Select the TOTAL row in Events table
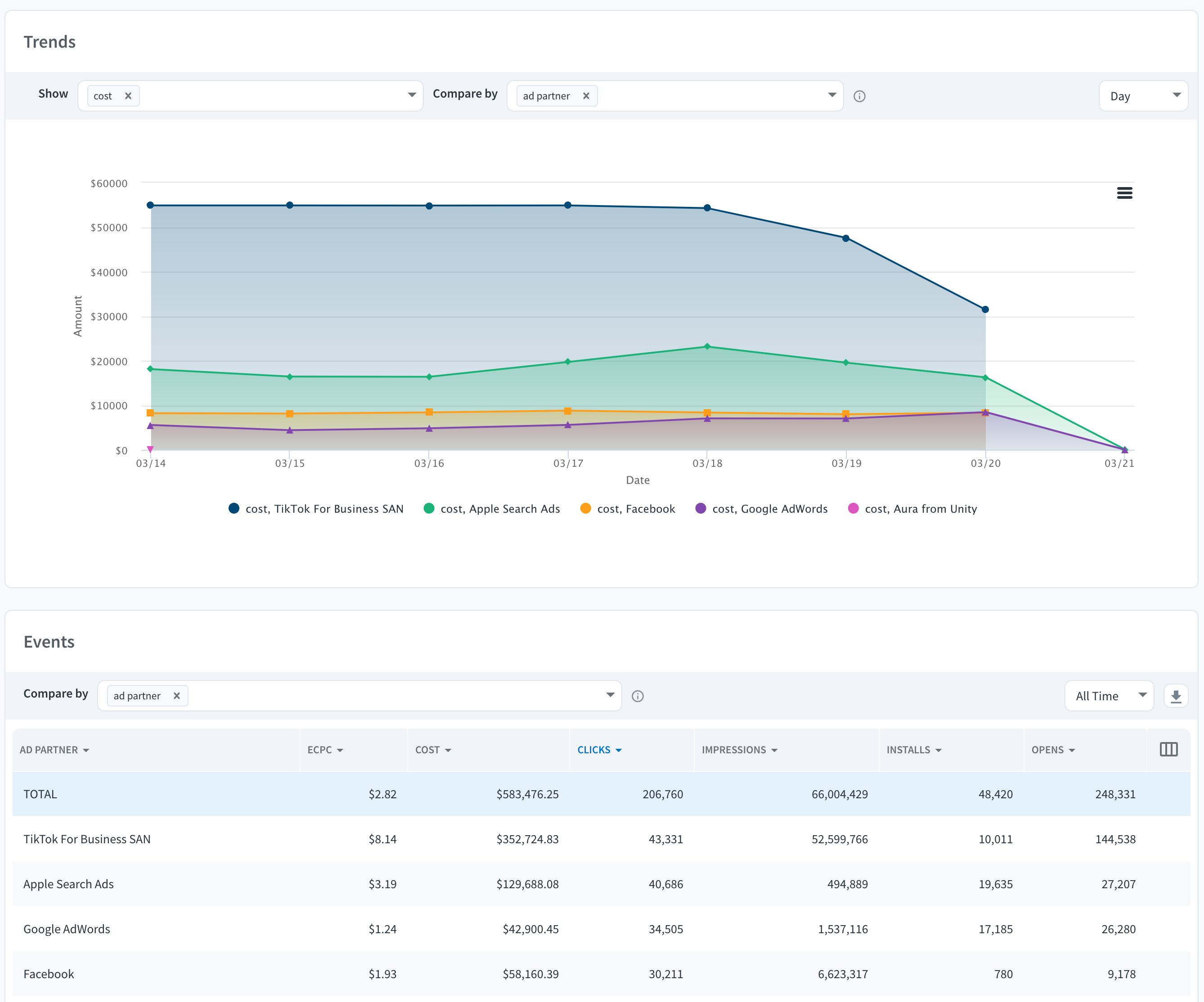This screenshot has width=1204, height=1002. 602,794
